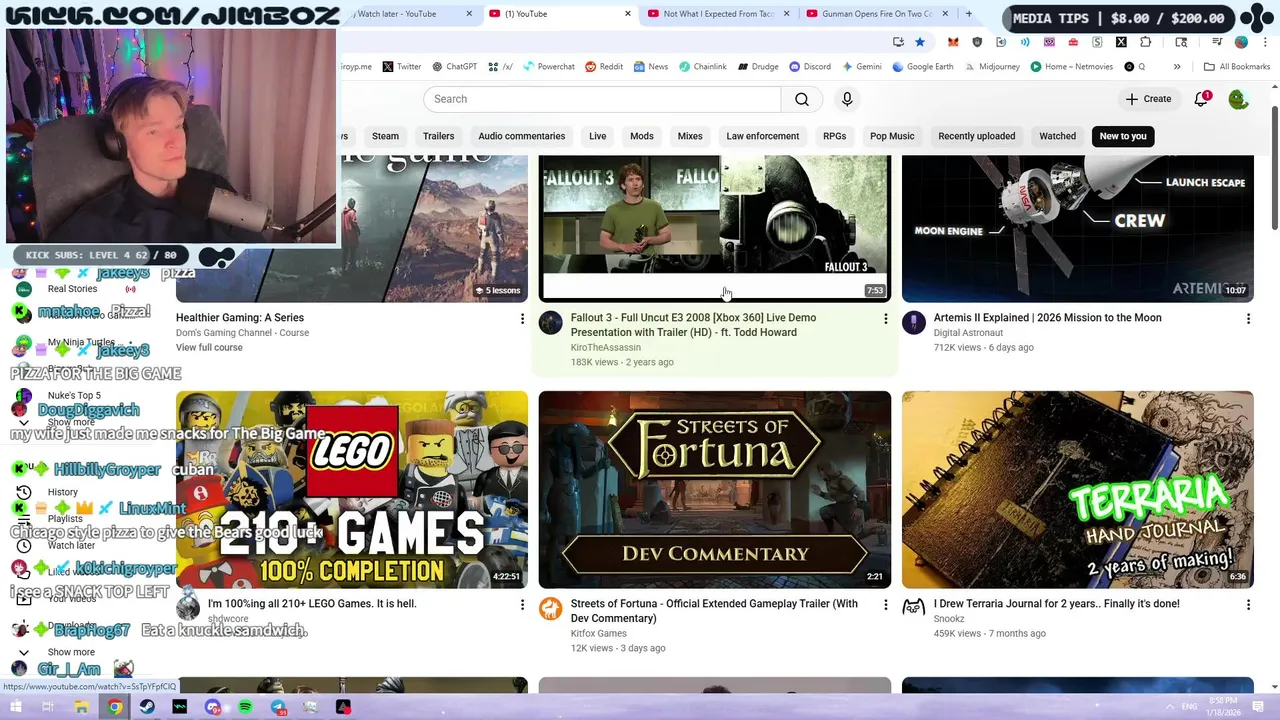The height and width of the screenshot is (720, 1280).
Task: Open more options for Terraria Journal video
Action: click(1248, 605)
